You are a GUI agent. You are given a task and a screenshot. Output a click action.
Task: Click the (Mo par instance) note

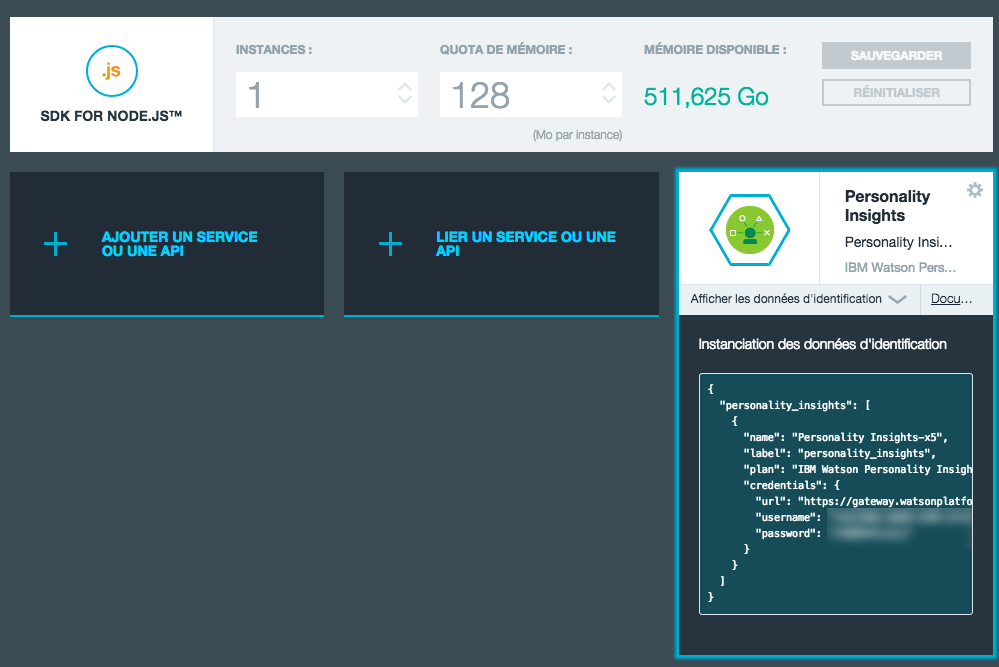(x=577, y=135)
